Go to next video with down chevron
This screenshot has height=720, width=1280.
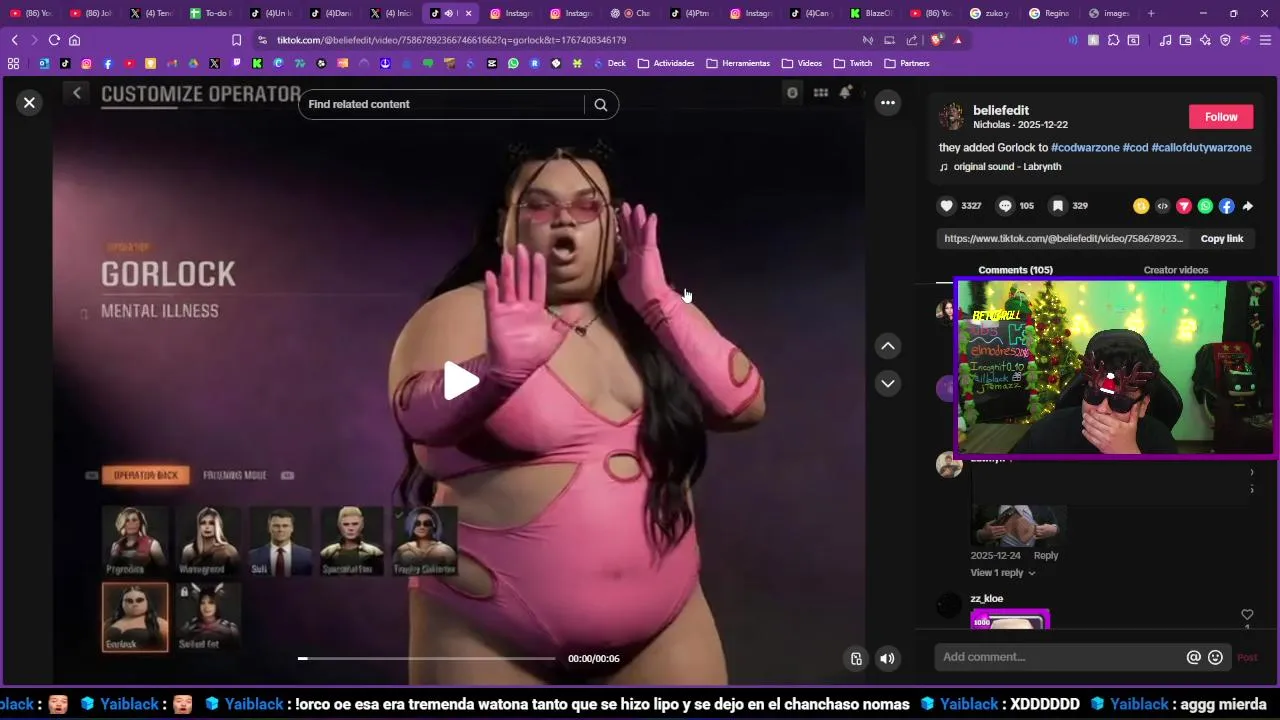(887, 383)
